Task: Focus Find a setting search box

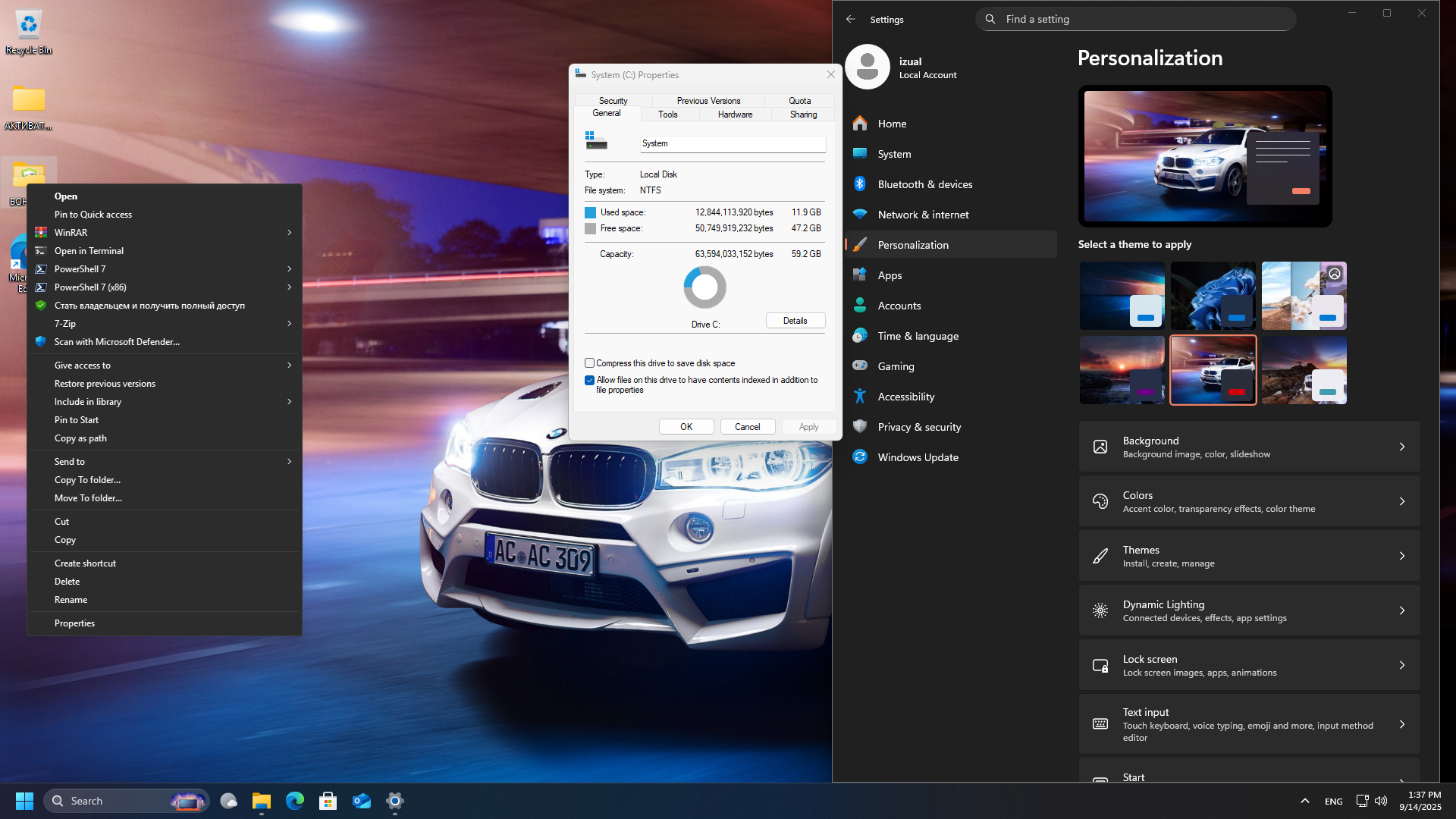Action: (x=1135, y=19)
